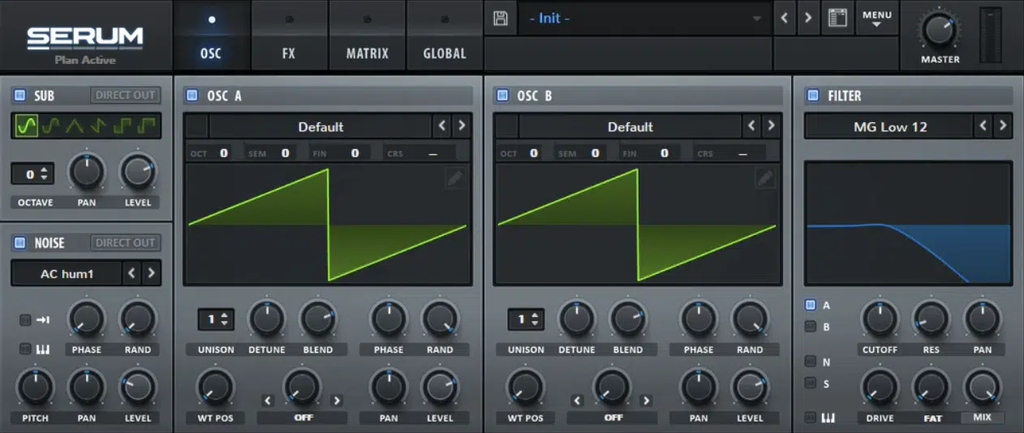
Task: Load next preset arrow
Action: pos(808,18)
